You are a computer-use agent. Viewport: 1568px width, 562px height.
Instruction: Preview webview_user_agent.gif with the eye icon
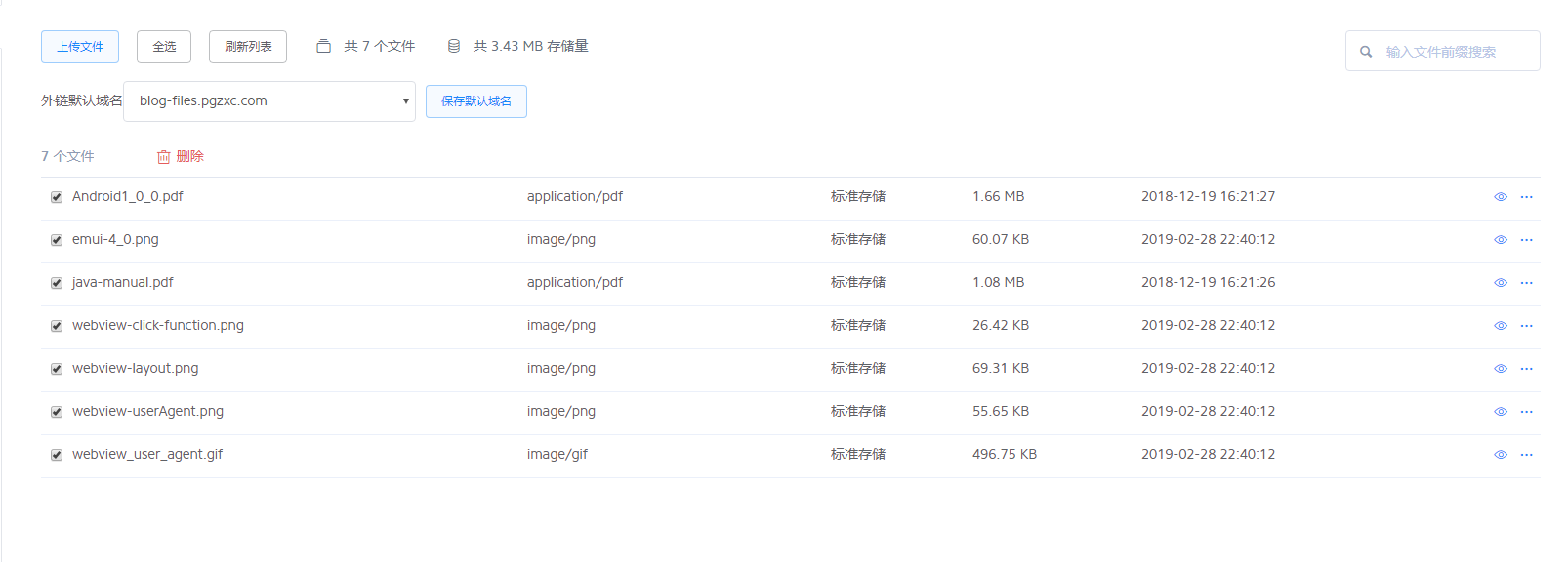coord(1500,455)
